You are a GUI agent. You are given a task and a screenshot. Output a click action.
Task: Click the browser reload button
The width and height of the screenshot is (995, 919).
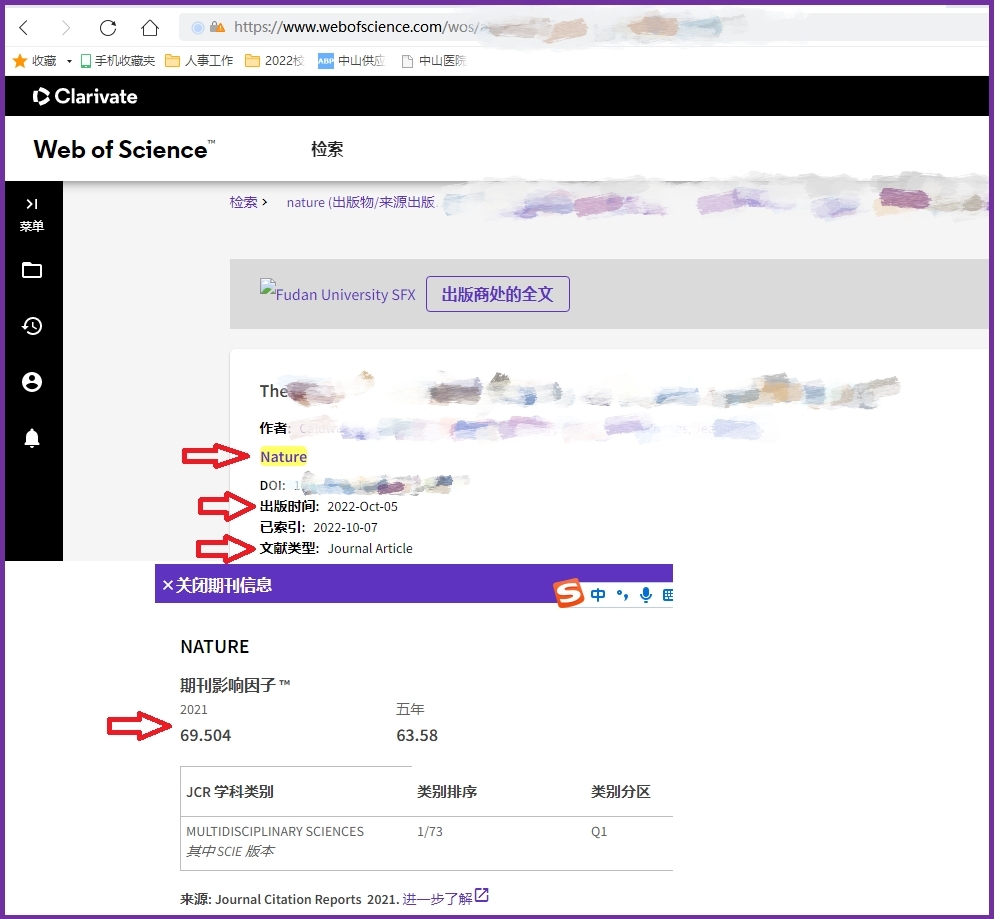tap(108, 27)
